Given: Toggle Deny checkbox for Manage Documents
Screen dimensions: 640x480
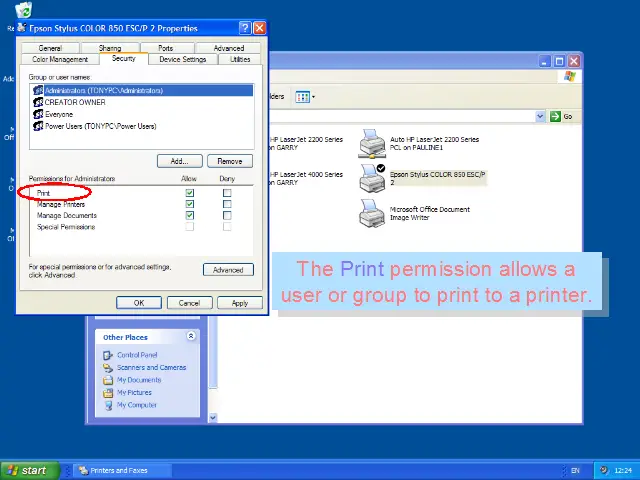Looking at the screenshot, I should point(227,216).
